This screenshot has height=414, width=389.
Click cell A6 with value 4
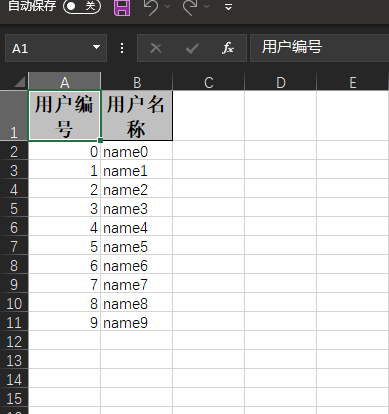point(64,226)
